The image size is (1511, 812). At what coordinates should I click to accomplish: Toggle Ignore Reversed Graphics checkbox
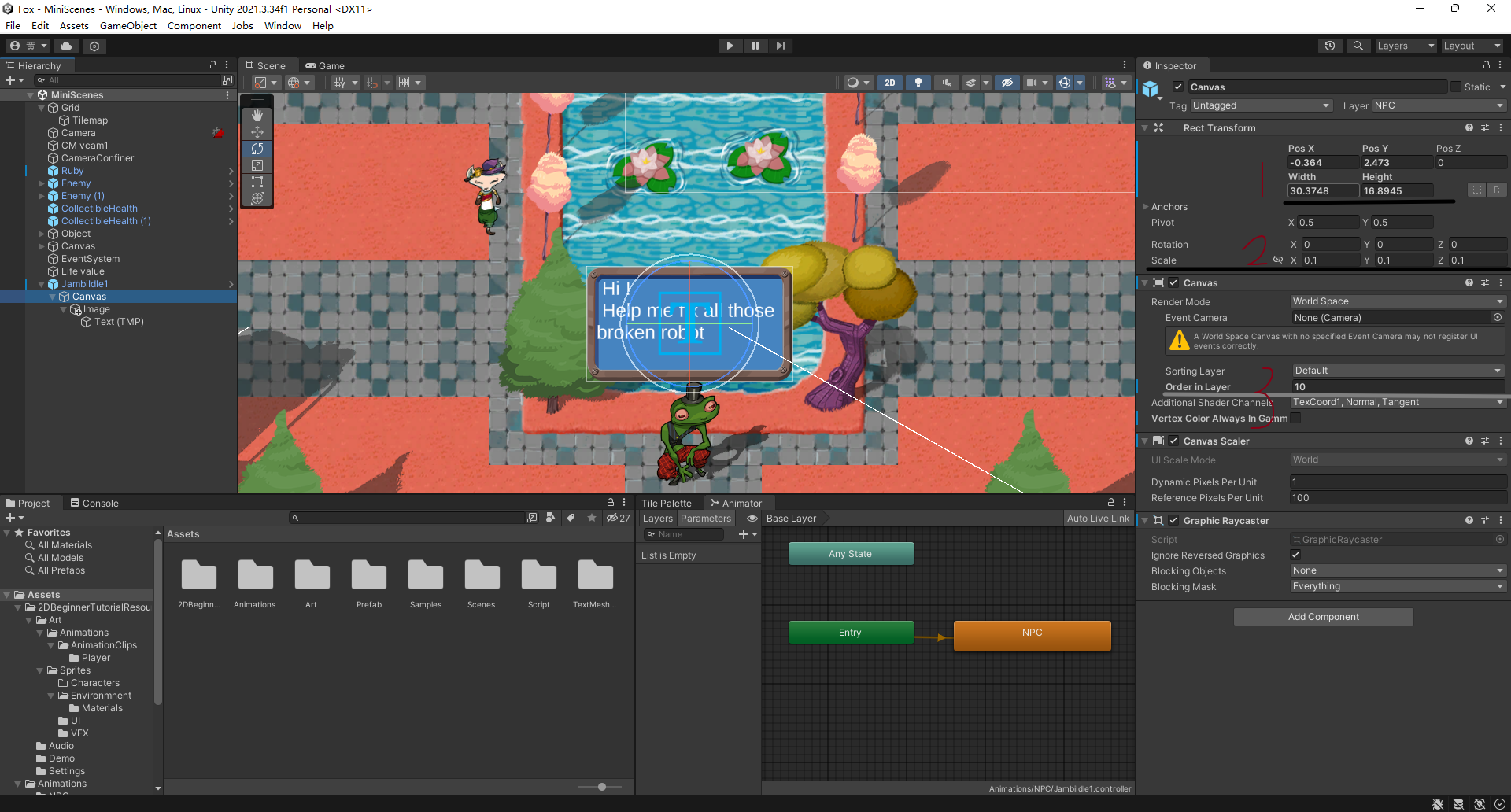[x=1295, y=555]
